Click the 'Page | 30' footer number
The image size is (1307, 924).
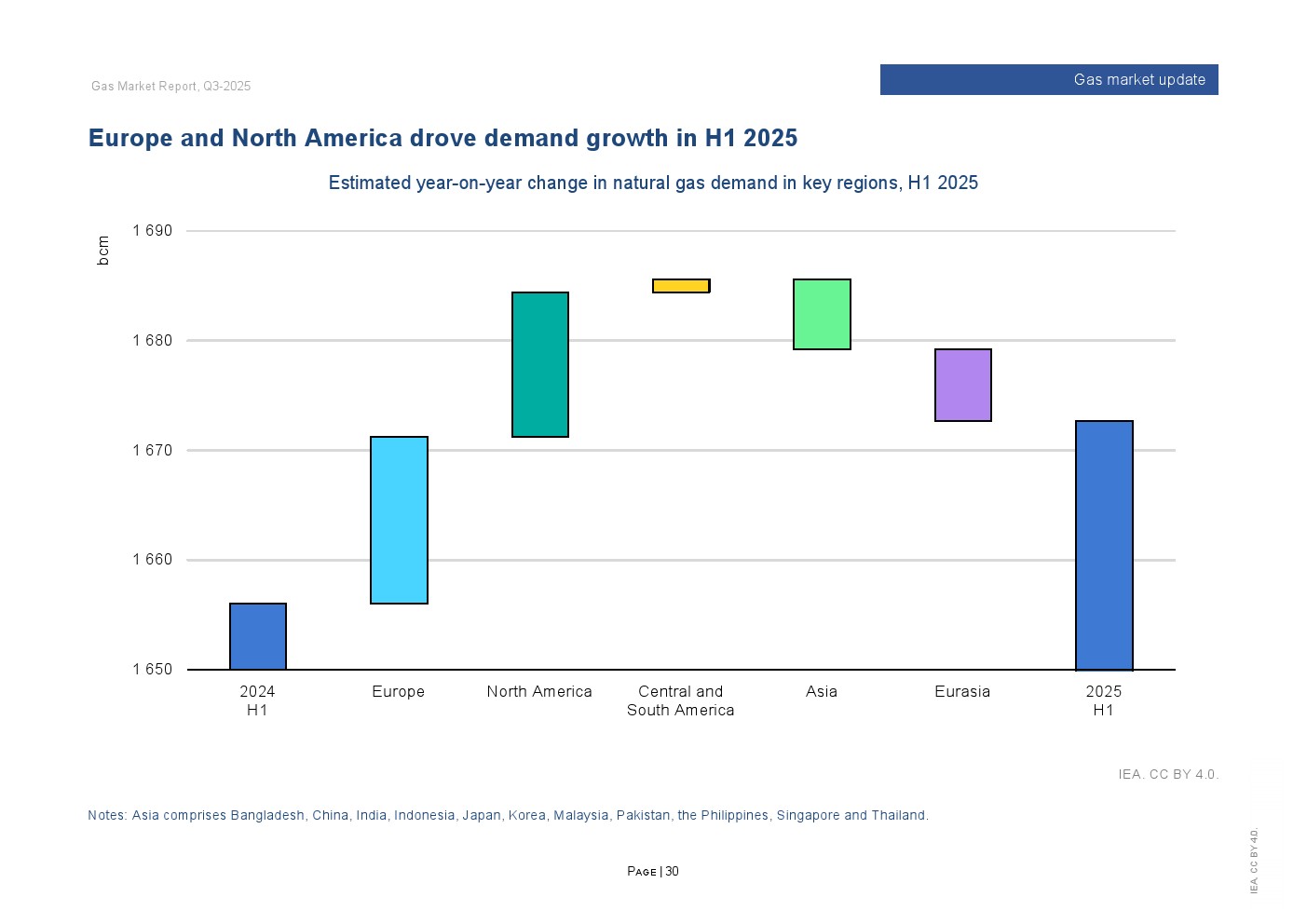point(653,872)
